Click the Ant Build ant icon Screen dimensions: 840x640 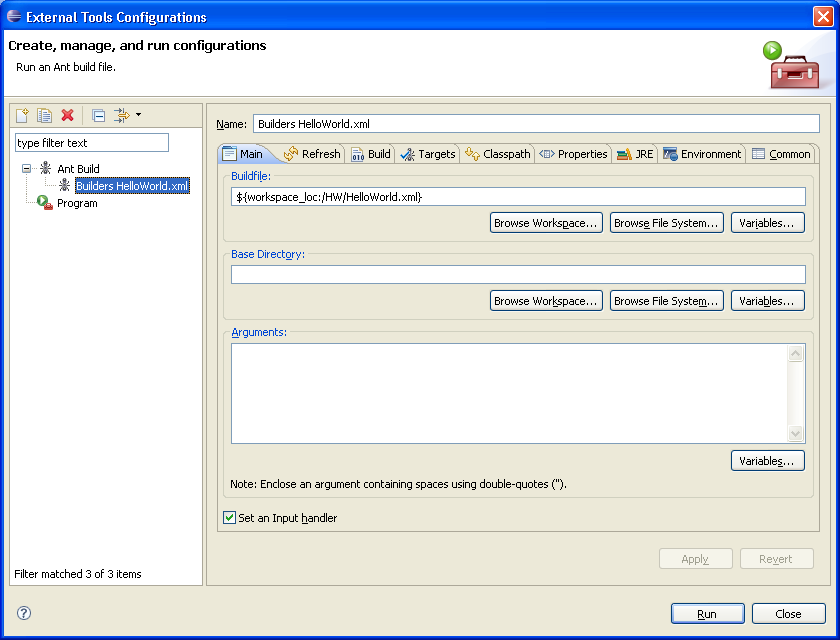tap(46, 168)
